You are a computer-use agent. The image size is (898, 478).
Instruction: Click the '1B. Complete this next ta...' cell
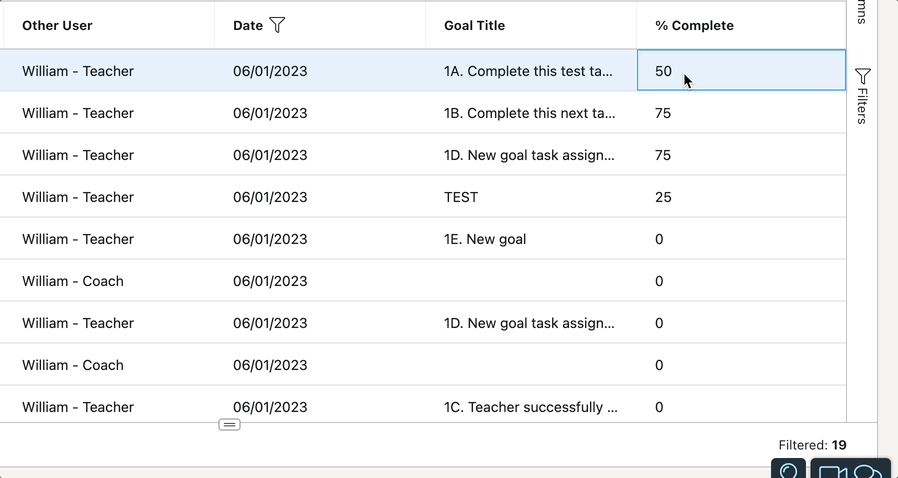tap(529, 113)
